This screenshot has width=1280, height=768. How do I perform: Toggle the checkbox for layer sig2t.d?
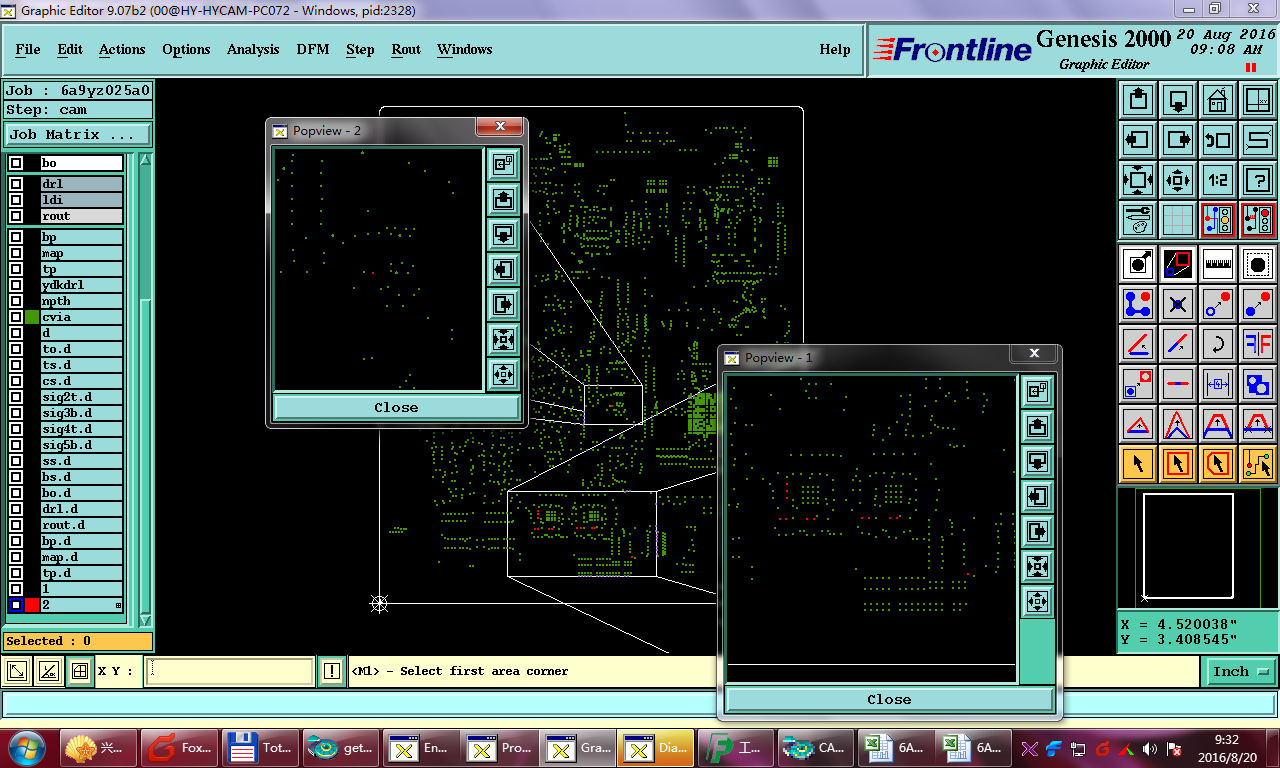point(16,397)
